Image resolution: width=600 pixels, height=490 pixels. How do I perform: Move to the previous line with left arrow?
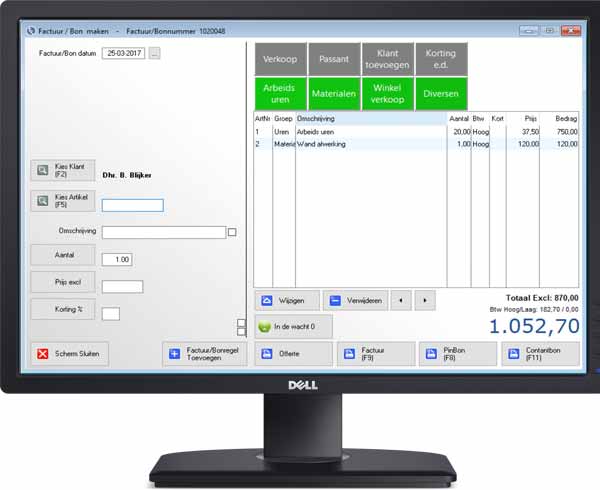[x=401, y=301]
